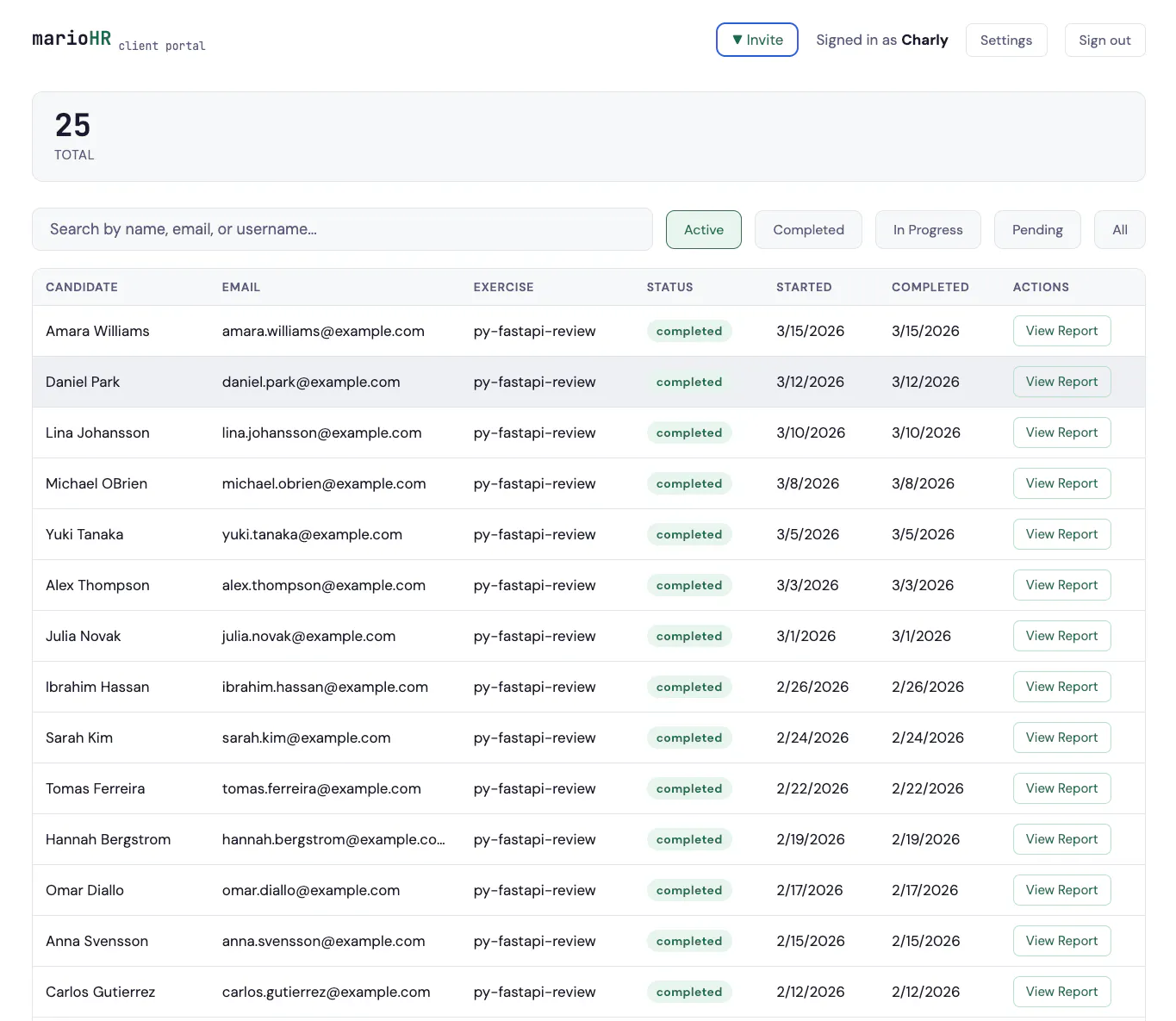View report for Alex Thompson
The image size is (1176, 1021).
(1061, 585)
